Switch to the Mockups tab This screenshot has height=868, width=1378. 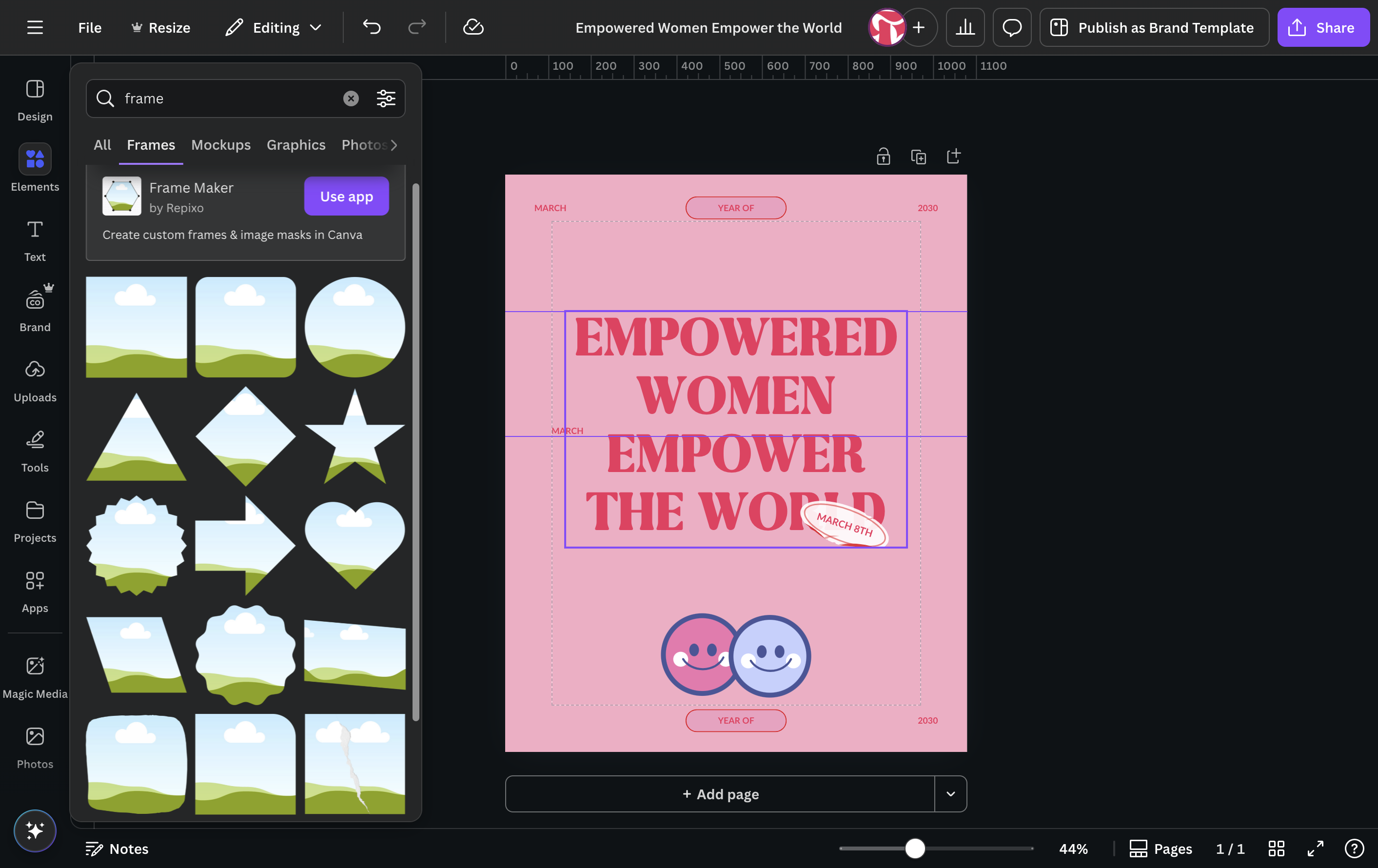point(221,145)
